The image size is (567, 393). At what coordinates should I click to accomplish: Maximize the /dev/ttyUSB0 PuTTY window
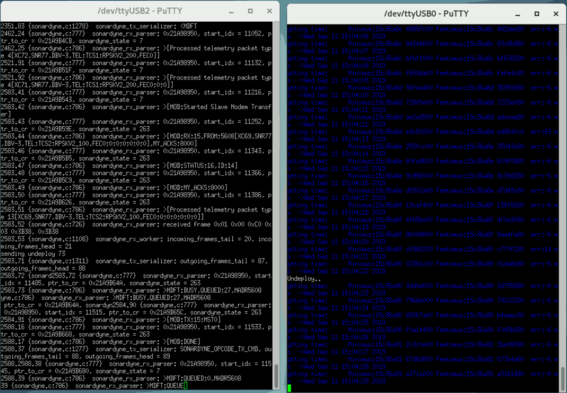537,14
